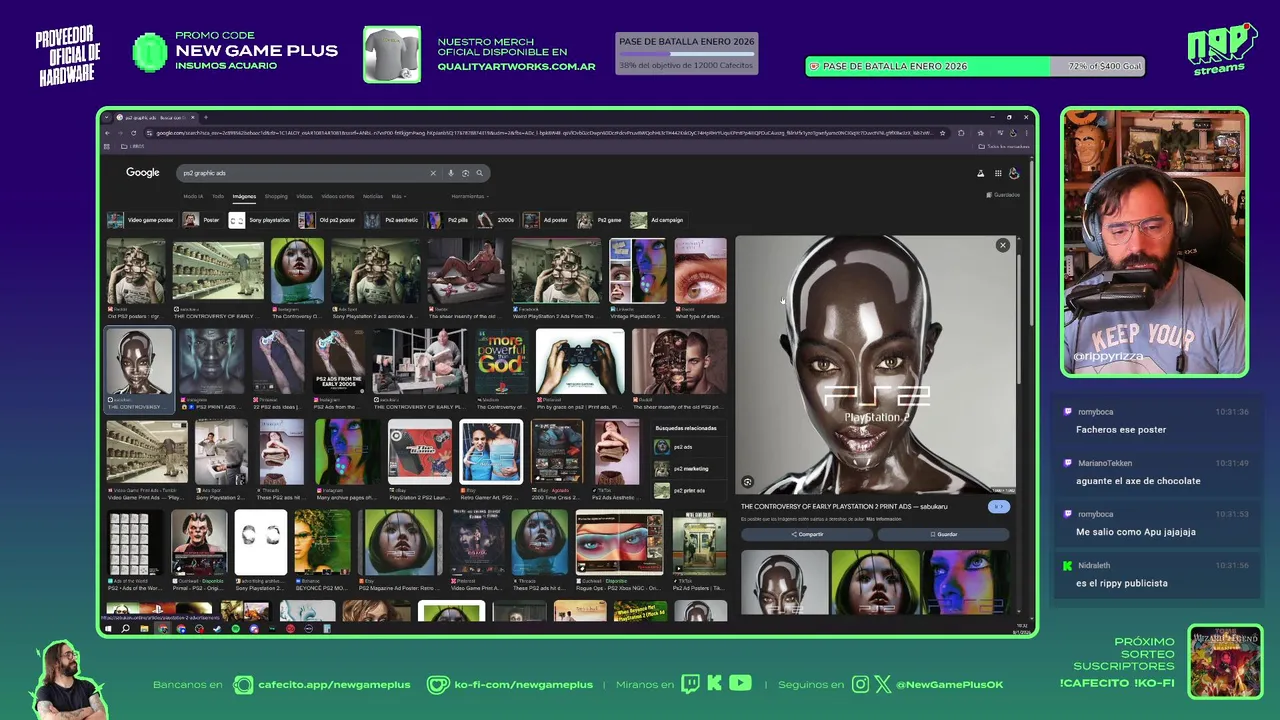
Task: Open the Google apps grid
Action: coord(997,173)
